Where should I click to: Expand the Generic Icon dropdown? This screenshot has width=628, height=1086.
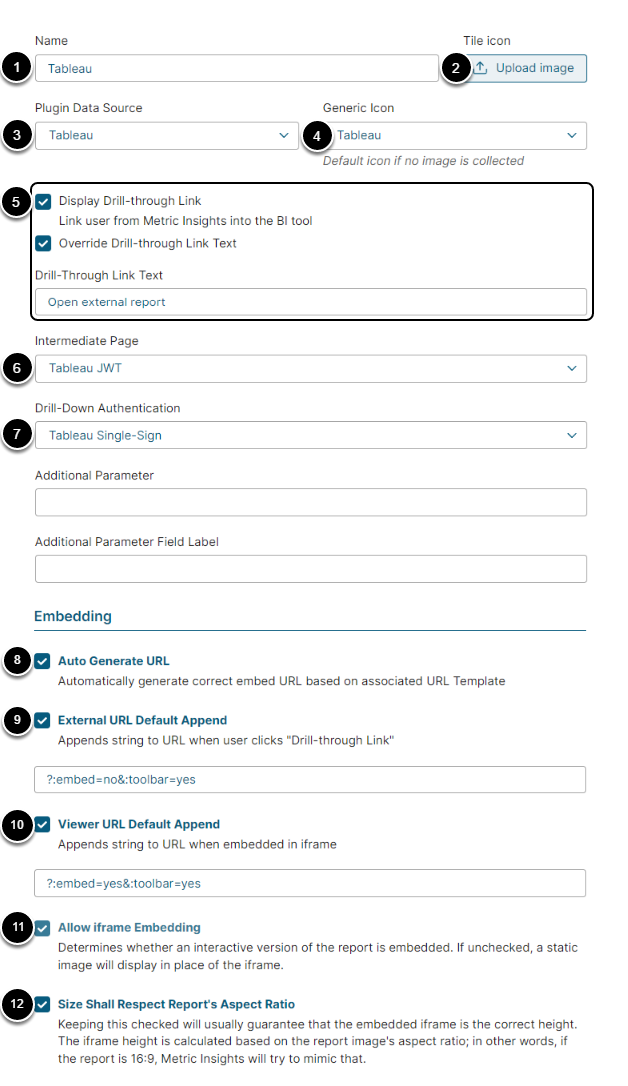coord(456,136)
